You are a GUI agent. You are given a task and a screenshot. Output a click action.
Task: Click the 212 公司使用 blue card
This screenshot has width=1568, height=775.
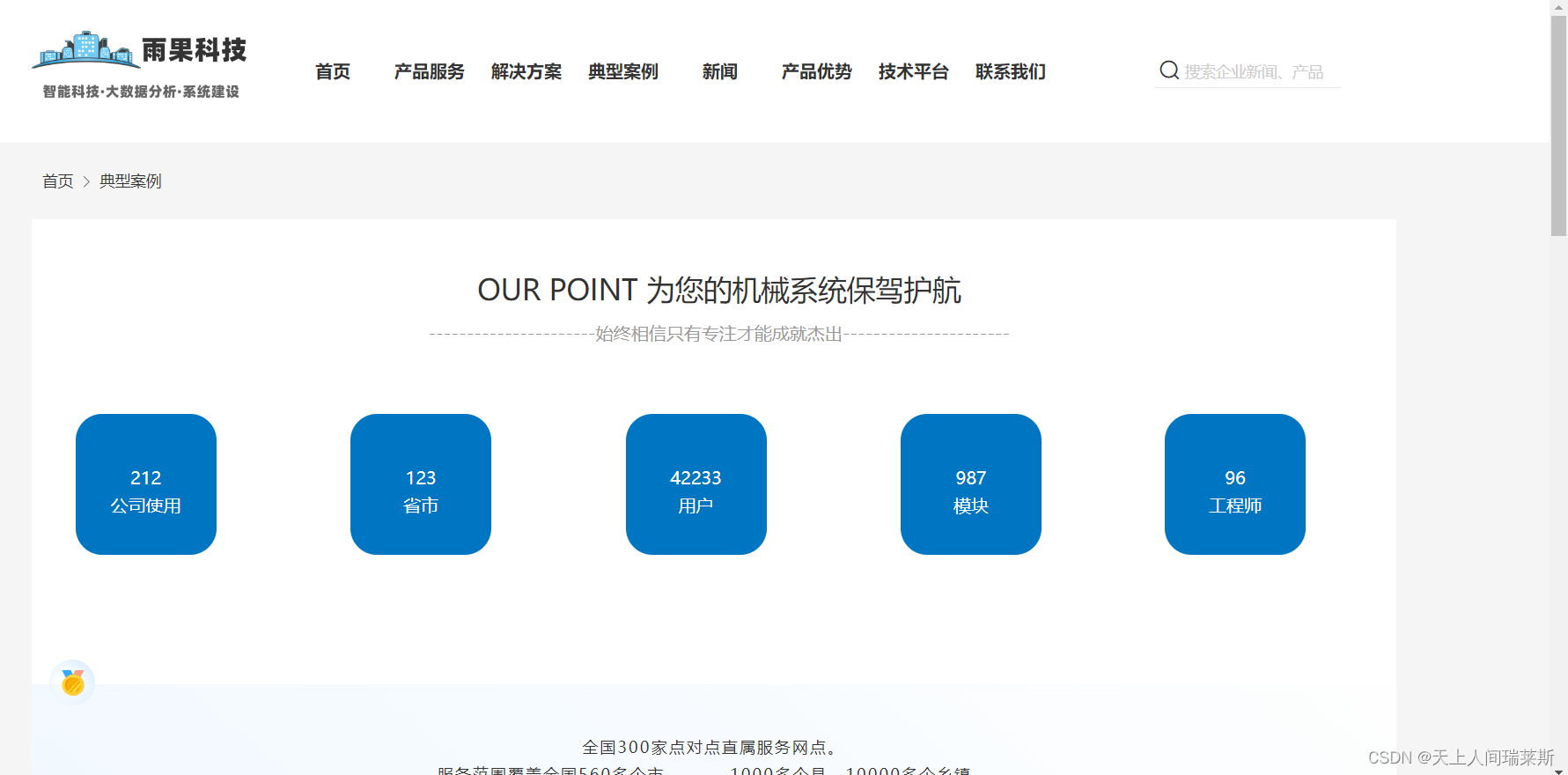[146, 484]
